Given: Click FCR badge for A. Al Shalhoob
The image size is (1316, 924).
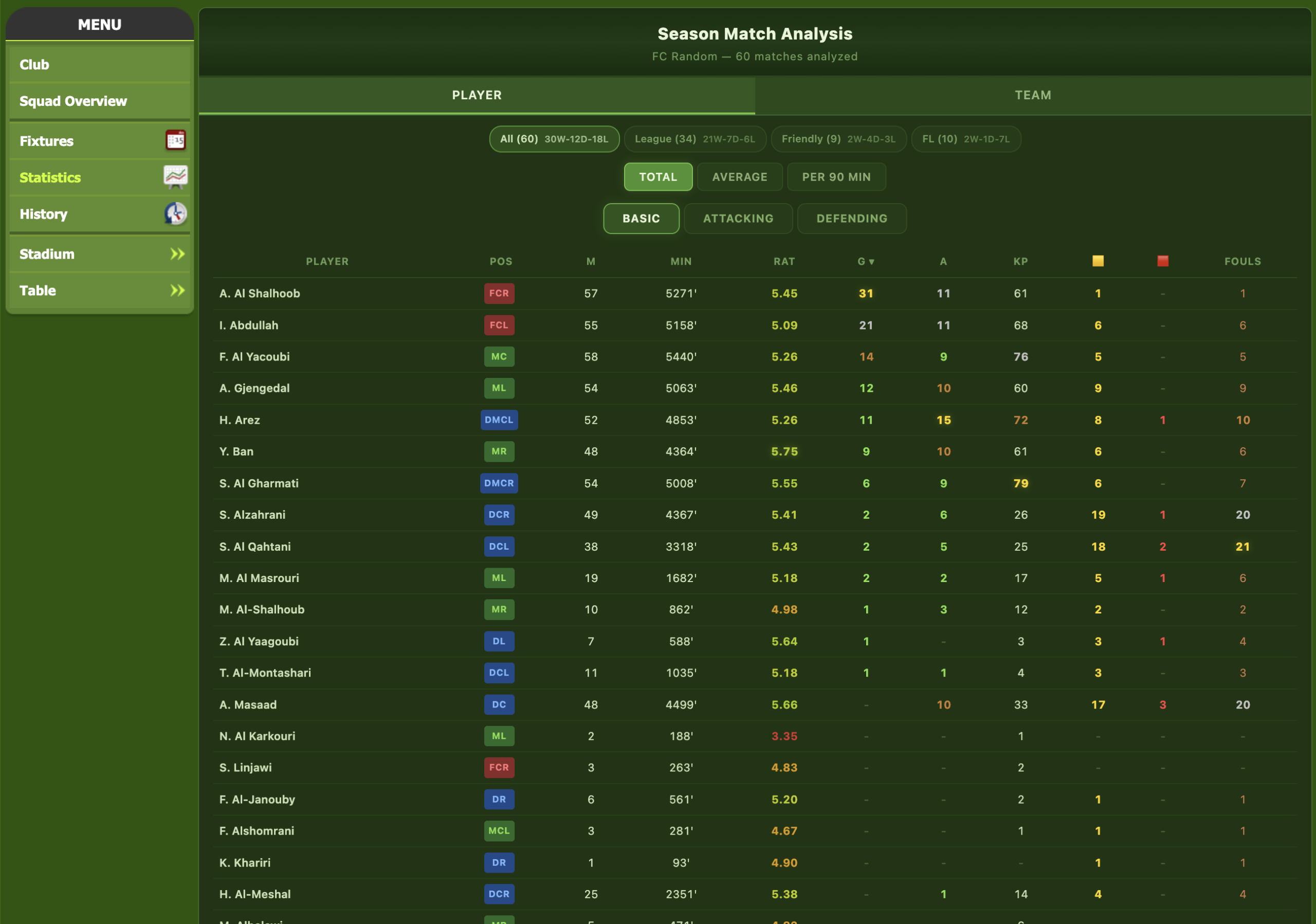Looking at the screenshot, I should 499,294.
